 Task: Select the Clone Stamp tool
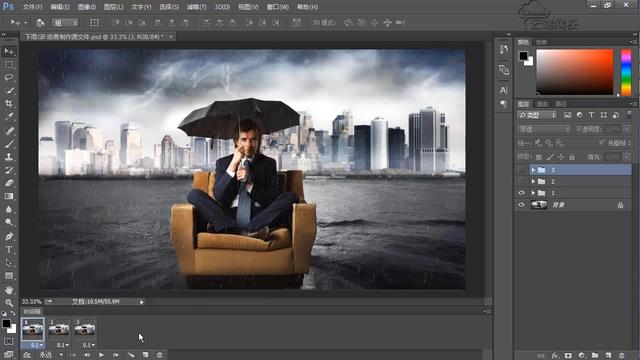[9, 157]
